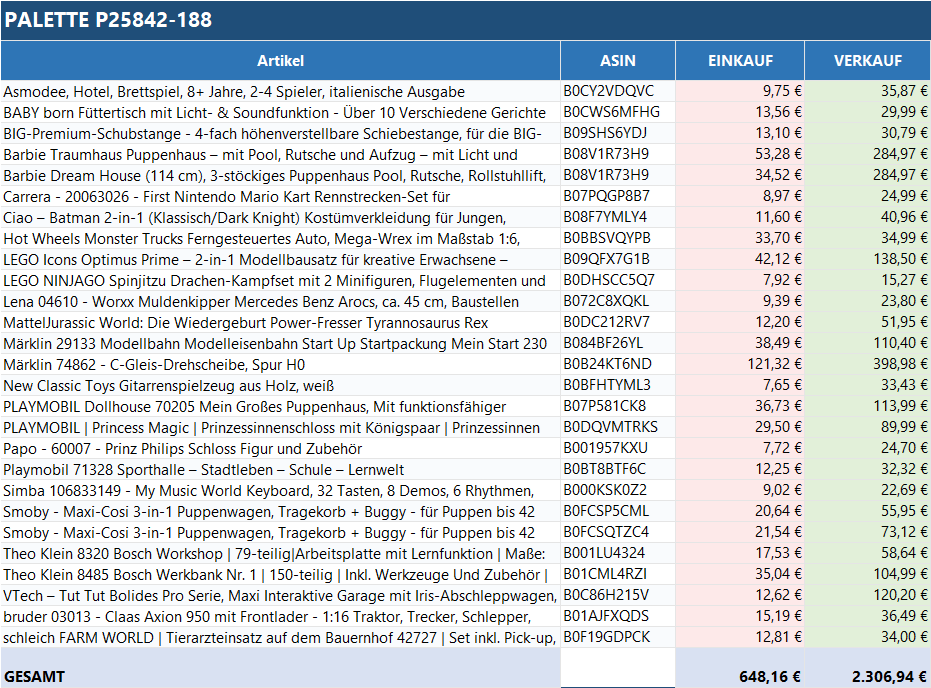931x688 pixels.
Task: Click the ASIN column header
Action: (x=617, y=61)
